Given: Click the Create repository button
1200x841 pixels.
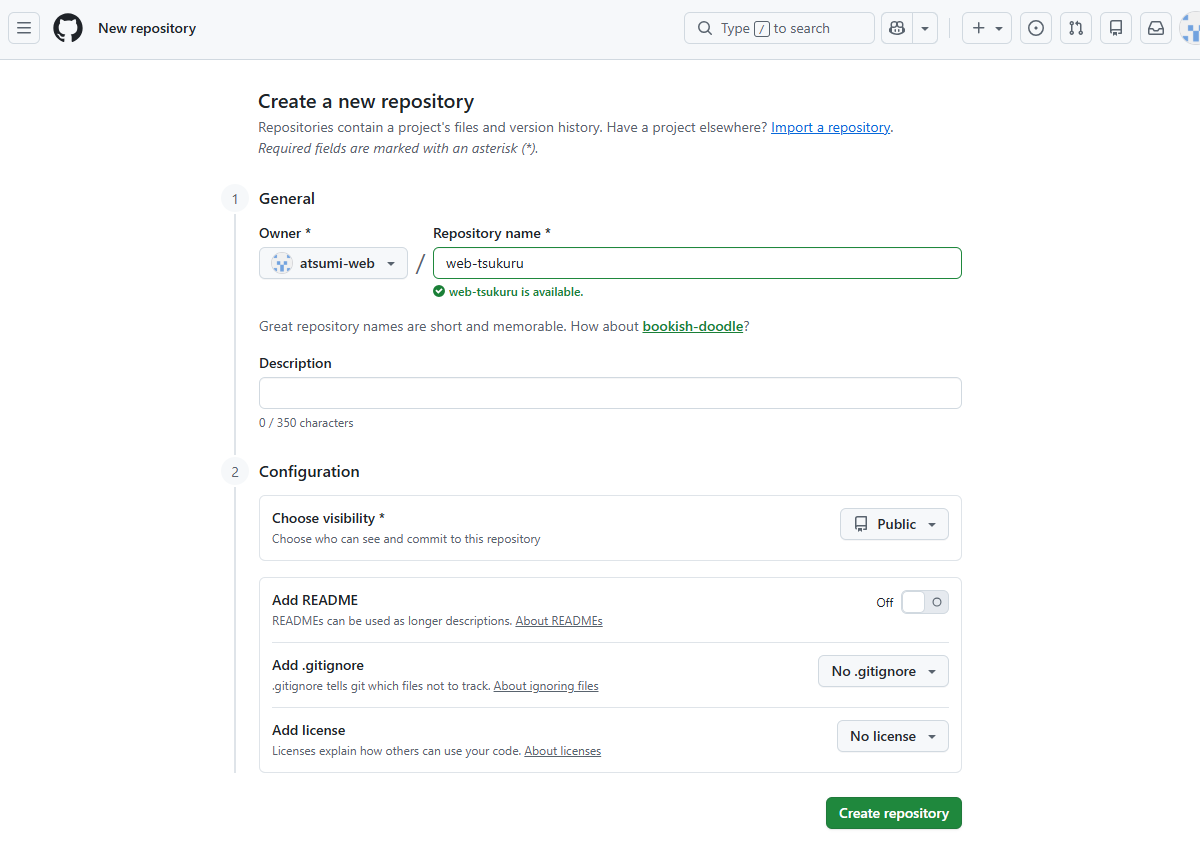Looking at the screenshot, I should (x=893, y=813).
